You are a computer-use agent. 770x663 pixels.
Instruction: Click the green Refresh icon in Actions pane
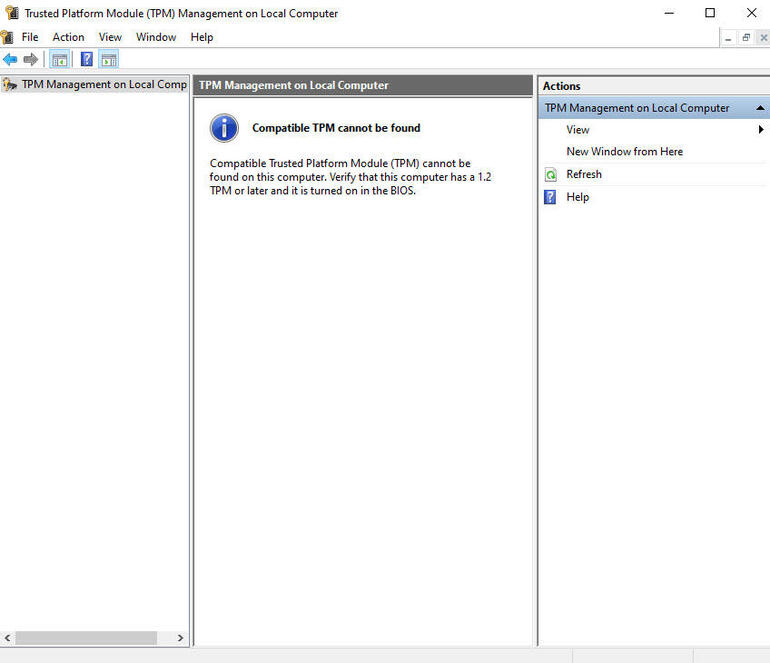[550, 174]
